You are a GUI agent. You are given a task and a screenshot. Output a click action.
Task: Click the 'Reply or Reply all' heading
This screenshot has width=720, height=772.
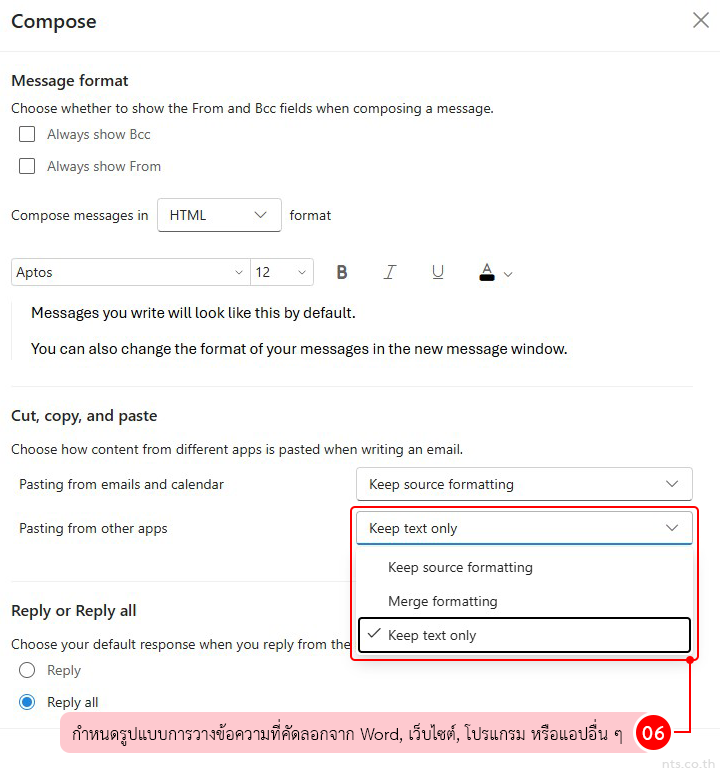[x=73, y=611]
